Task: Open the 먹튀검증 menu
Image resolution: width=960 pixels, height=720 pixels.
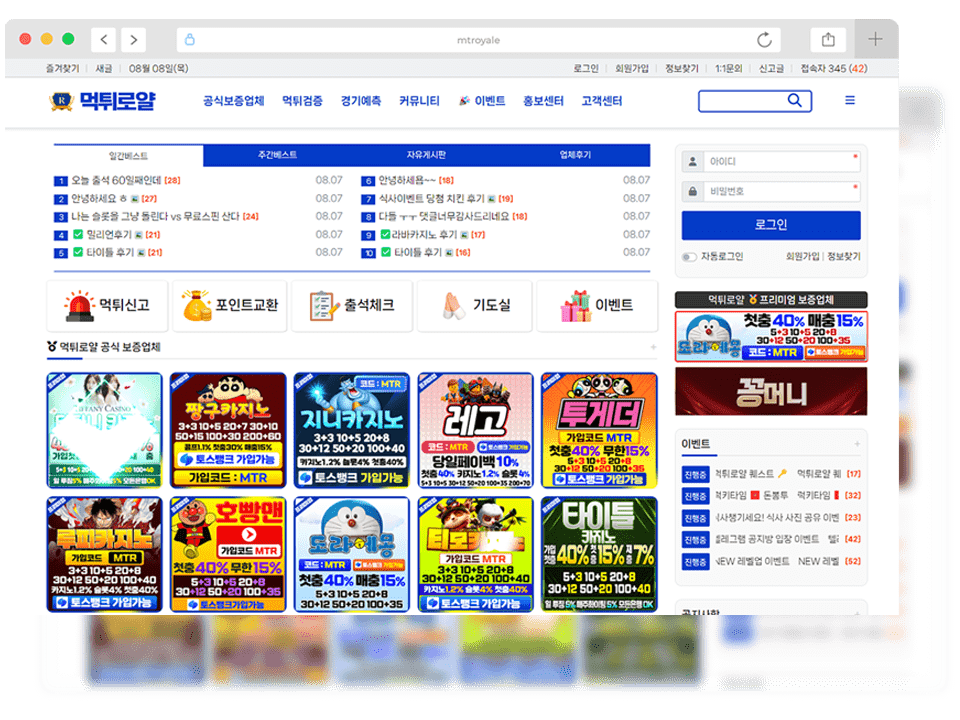Action: pos(302,101)
